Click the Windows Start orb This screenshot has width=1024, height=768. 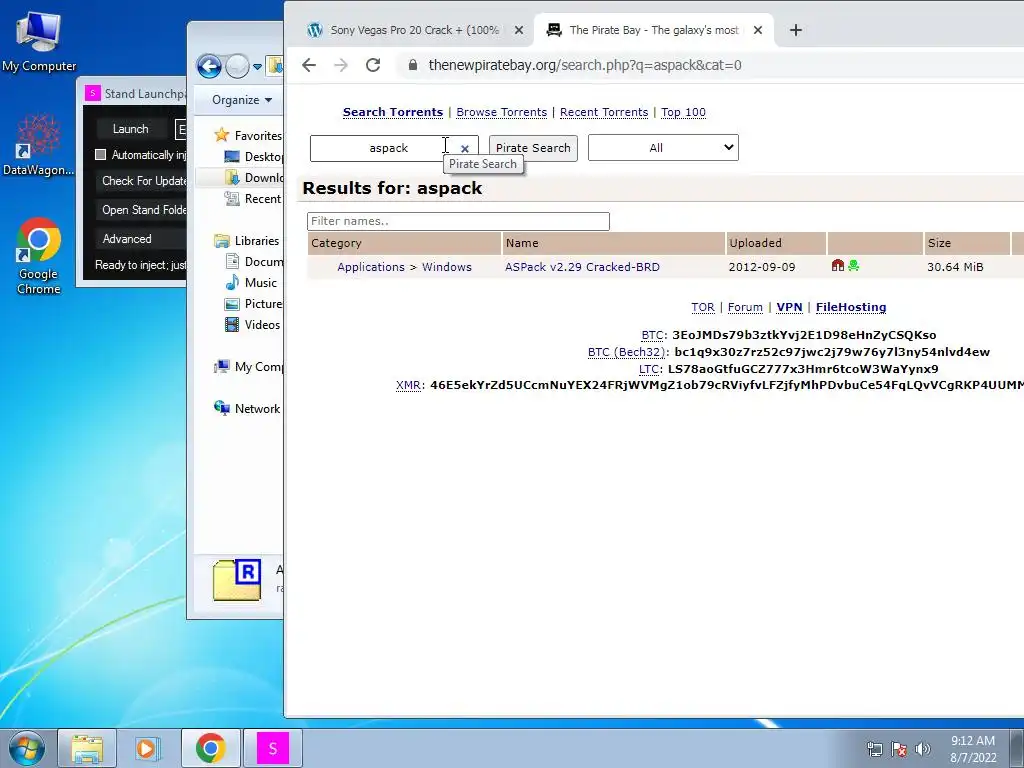[x=25, y=748]
